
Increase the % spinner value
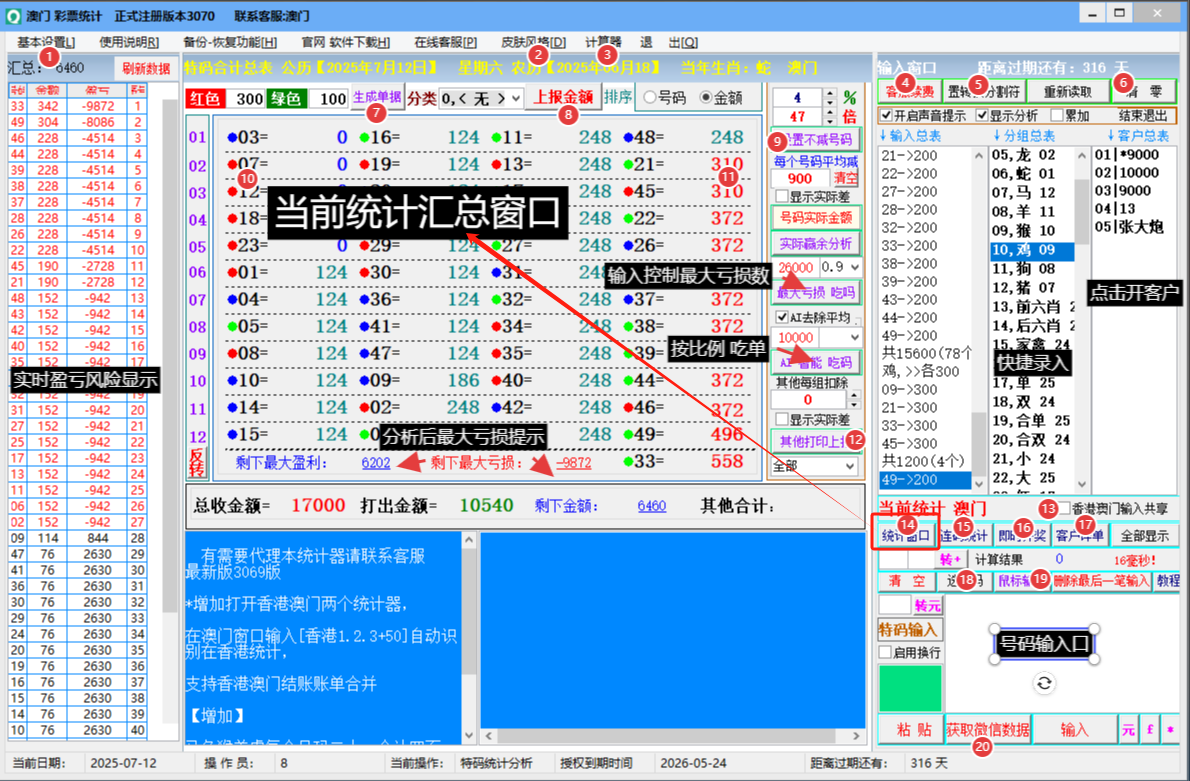830,93
